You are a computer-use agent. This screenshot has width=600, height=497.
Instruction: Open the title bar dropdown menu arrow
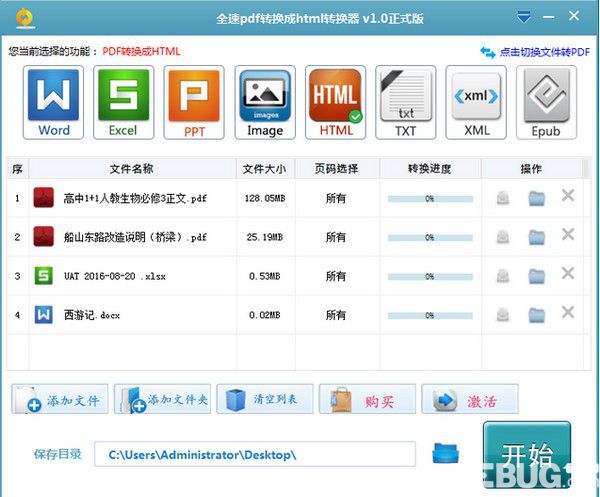[523, 17]
